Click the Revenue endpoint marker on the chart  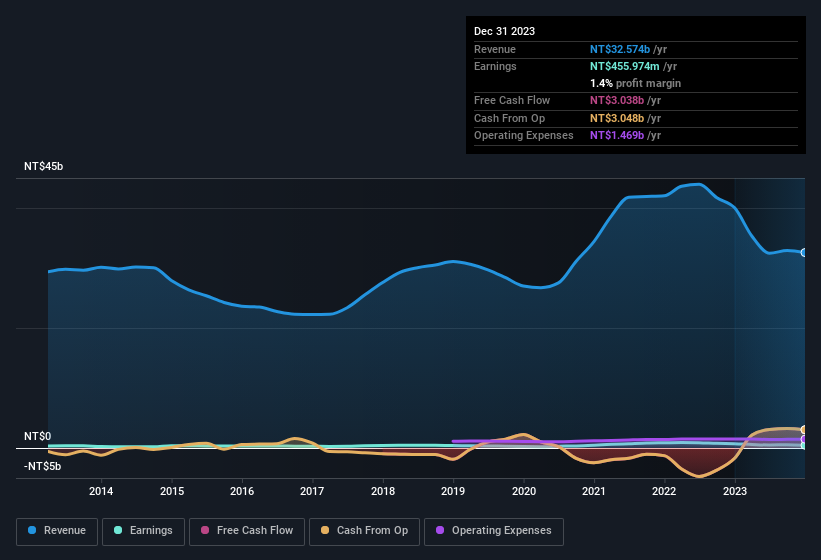click(804, 253)
